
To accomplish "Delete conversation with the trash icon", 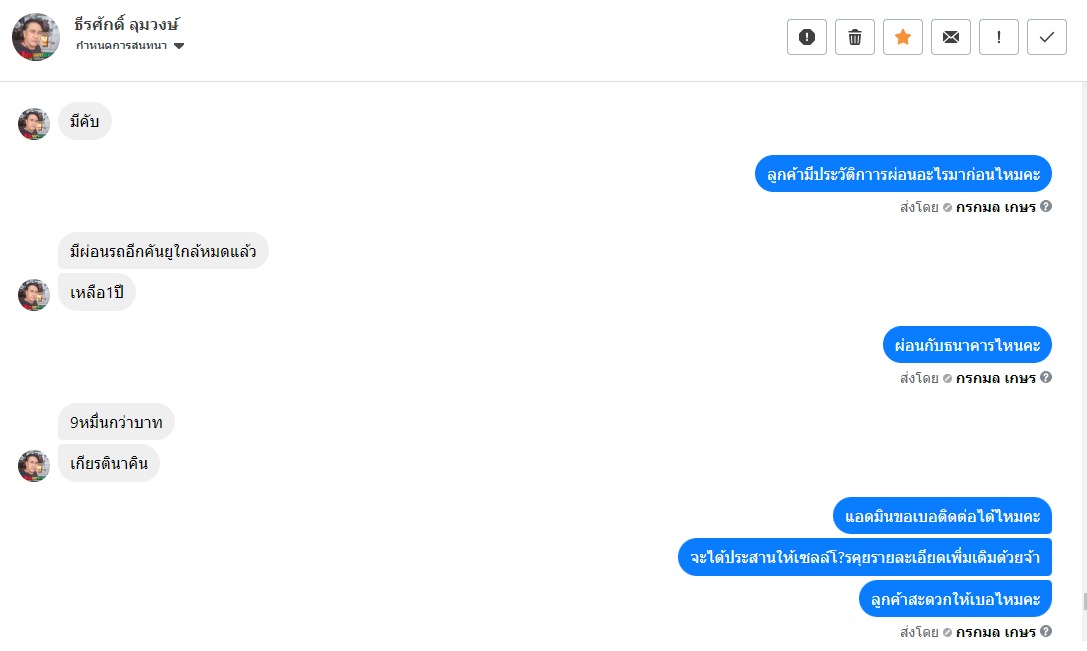I will click(855, 37).
